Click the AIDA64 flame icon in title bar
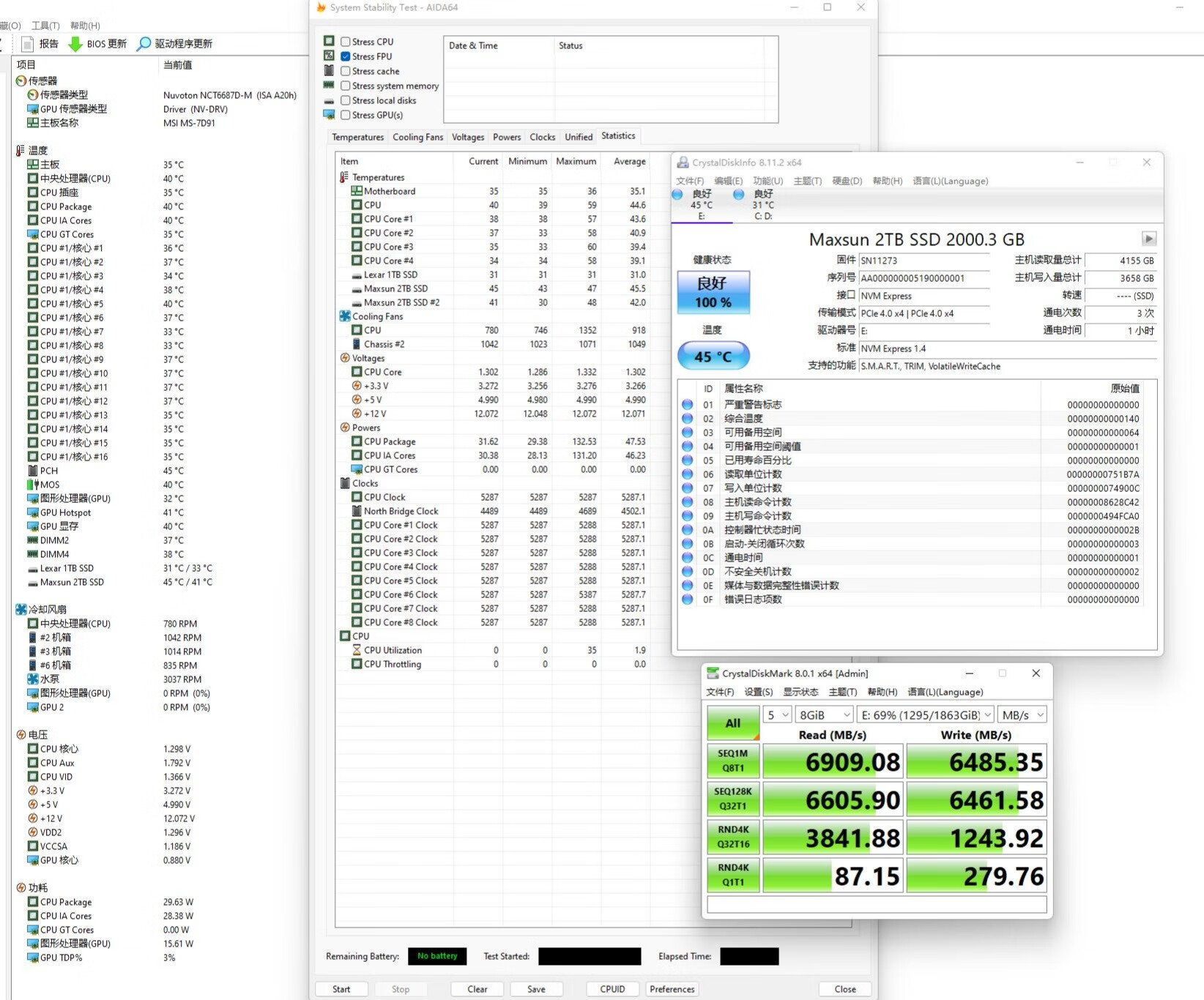 point(321,7)
